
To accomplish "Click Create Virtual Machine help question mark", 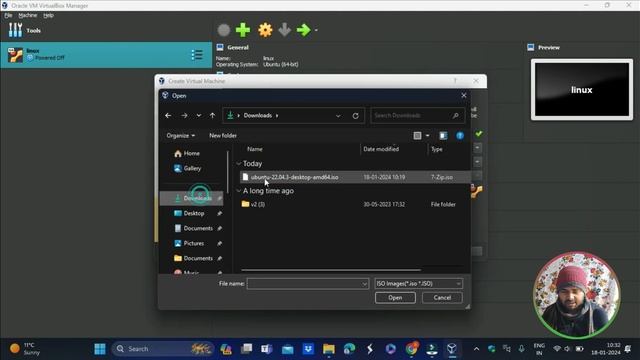I will tap(455, 81).
